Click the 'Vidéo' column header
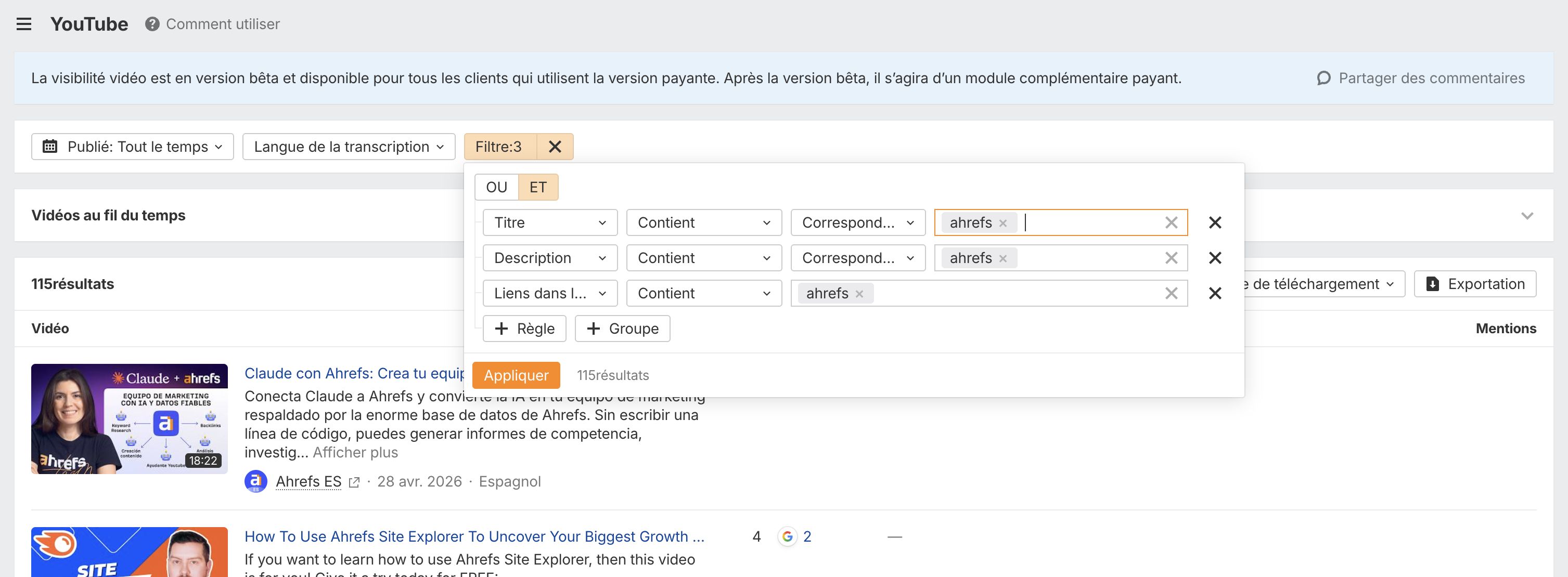Screen dimensions: 1568x577 coord(50,329)
